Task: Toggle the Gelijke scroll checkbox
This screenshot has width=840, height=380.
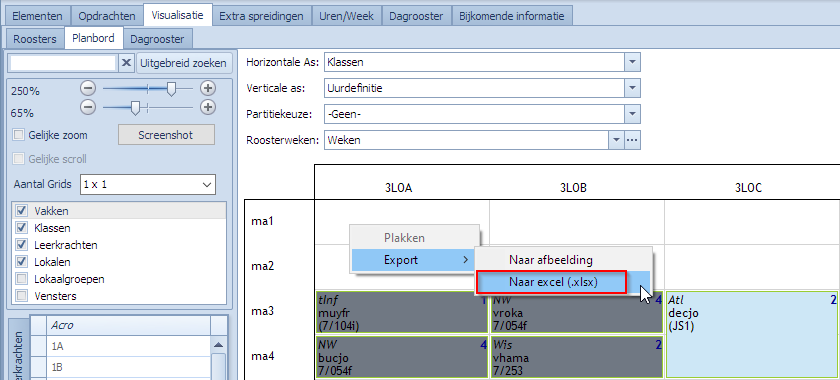Action: (x=19, y=159)
